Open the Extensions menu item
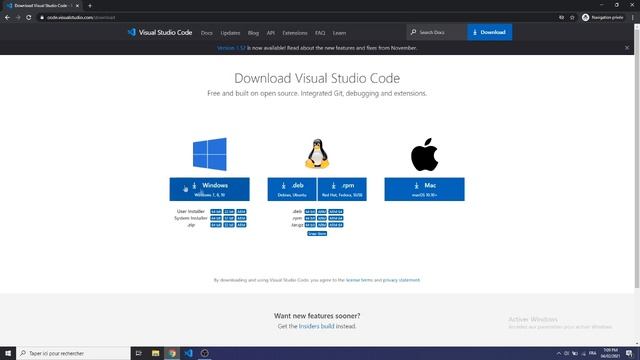Image resolution: width=640 pixels, height=360 pixels. pos(295,33)
